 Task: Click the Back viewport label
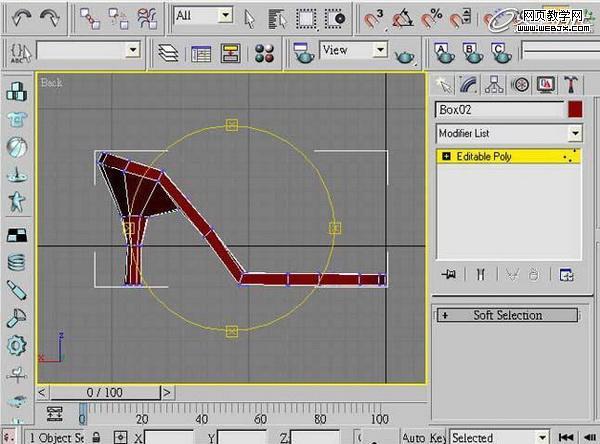pyautogui.click(x=51, y=83)
